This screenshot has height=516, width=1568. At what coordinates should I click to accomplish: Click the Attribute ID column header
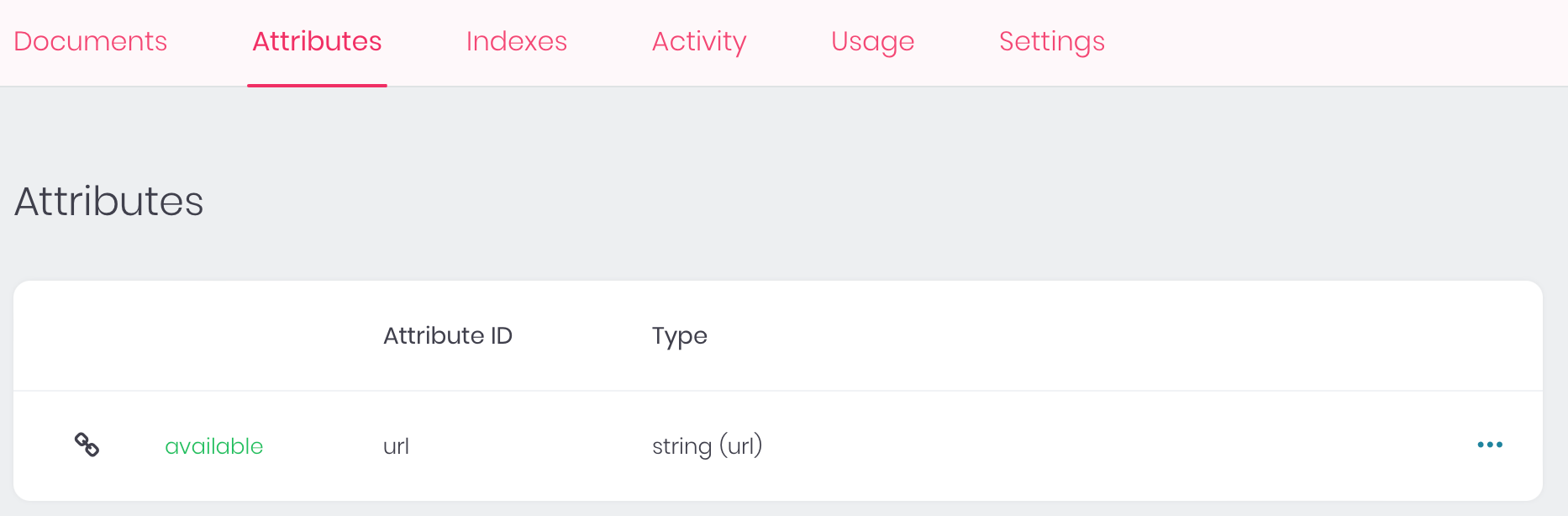click(x=448, y=335)
